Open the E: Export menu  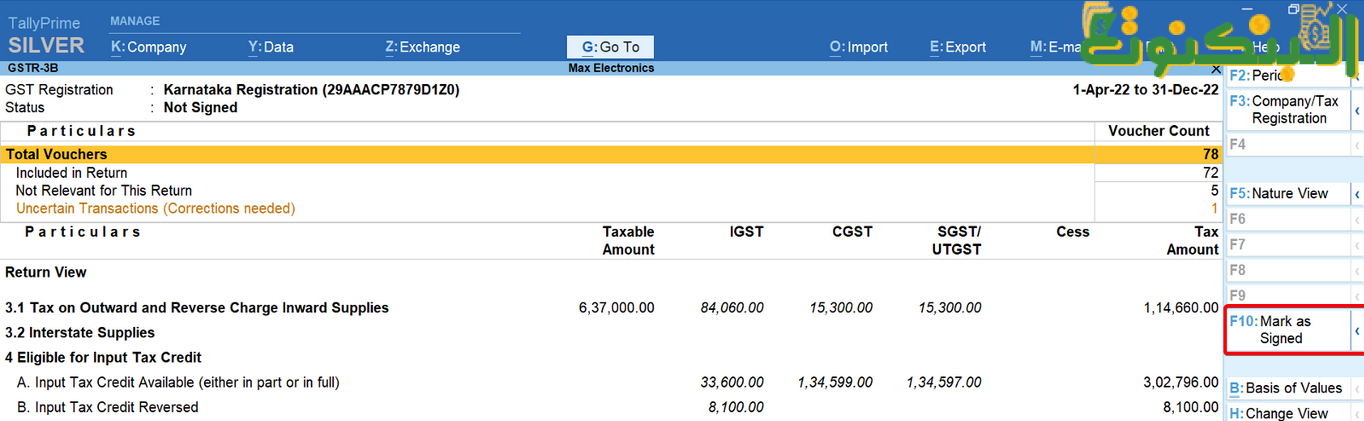pyautogui.click(x=958, y=47)
